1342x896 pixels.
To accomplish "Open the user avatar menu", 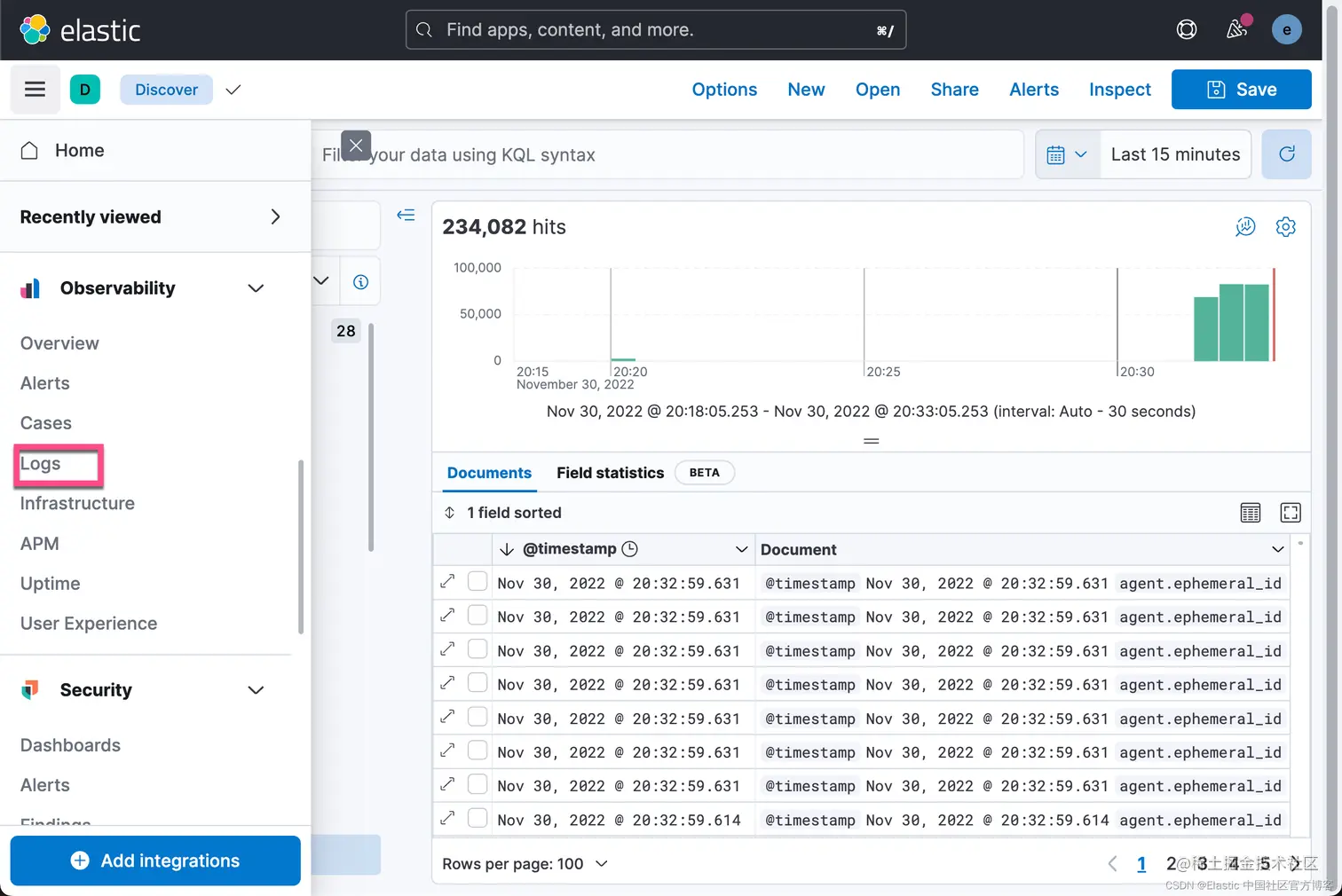I will click(1286, 29).
